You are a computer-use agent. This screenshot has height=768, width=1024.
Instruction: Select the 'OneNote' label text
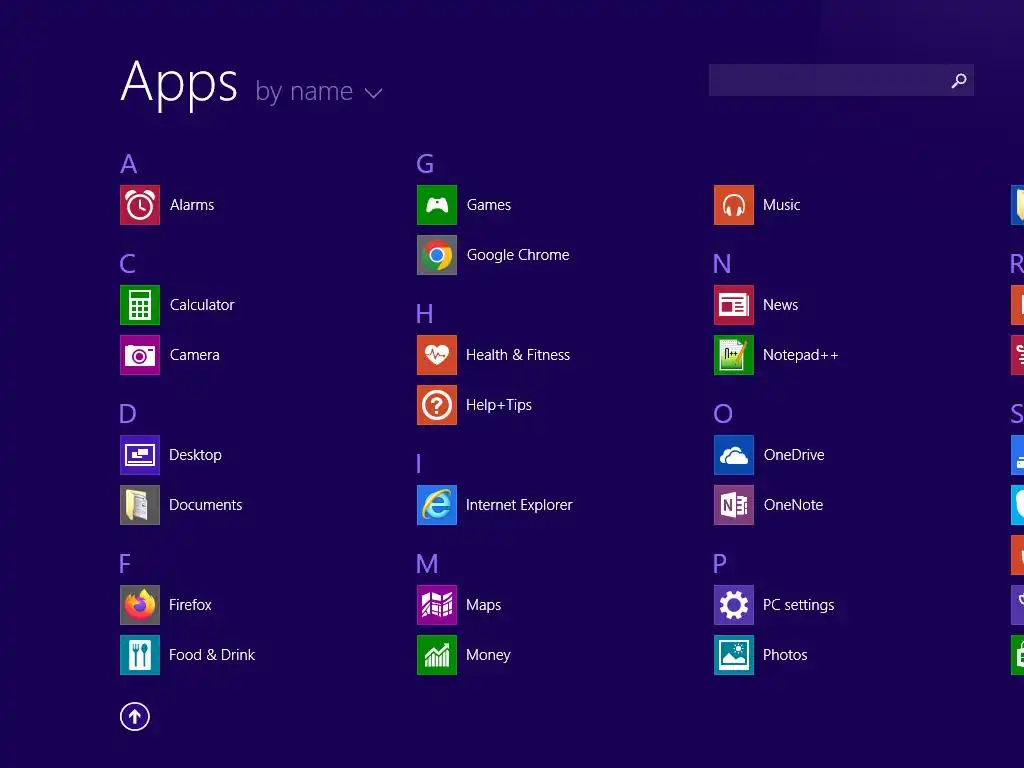tap(793, 505)
